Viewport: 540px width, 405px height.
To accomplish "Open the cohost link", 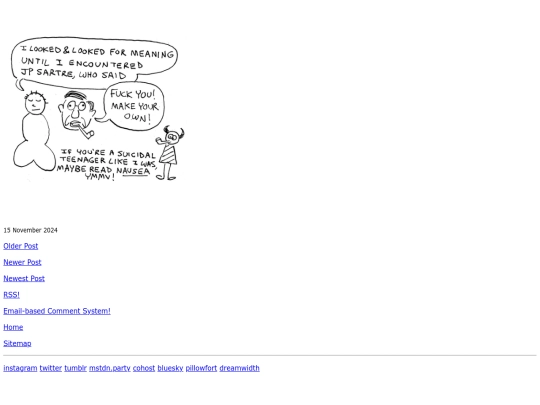I will tap(144, 368).
